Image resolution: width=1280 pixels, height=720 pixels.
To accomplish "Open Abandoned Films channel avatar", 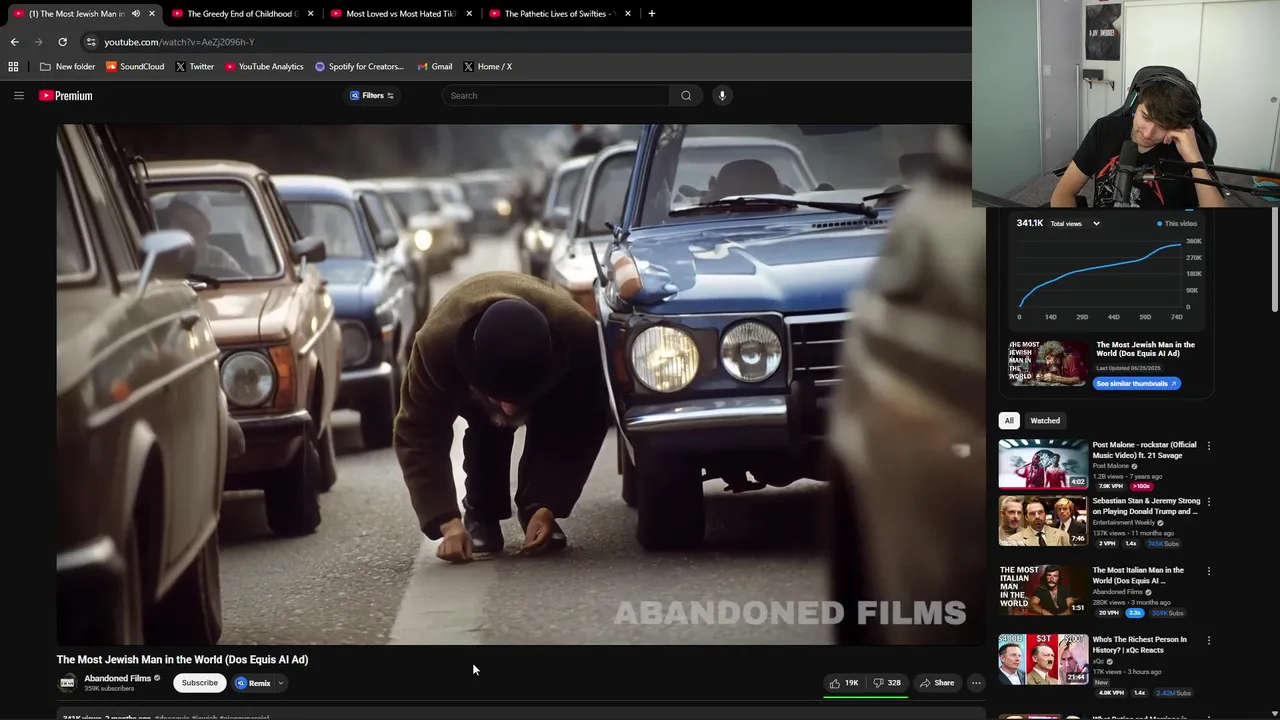I will [x=67, y=683].
